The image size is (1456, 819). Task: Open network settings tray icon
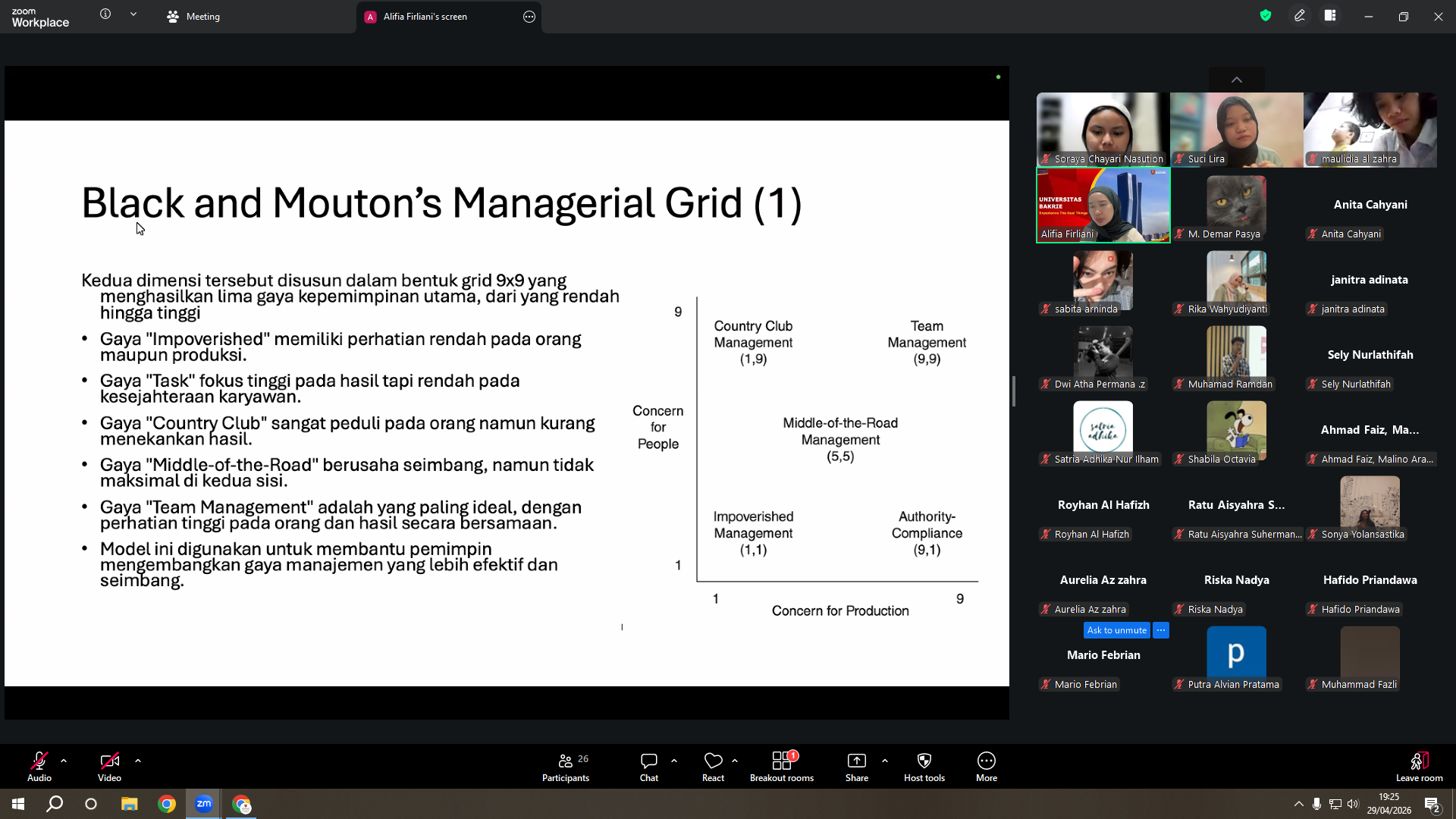click(x=1335, y=804)
